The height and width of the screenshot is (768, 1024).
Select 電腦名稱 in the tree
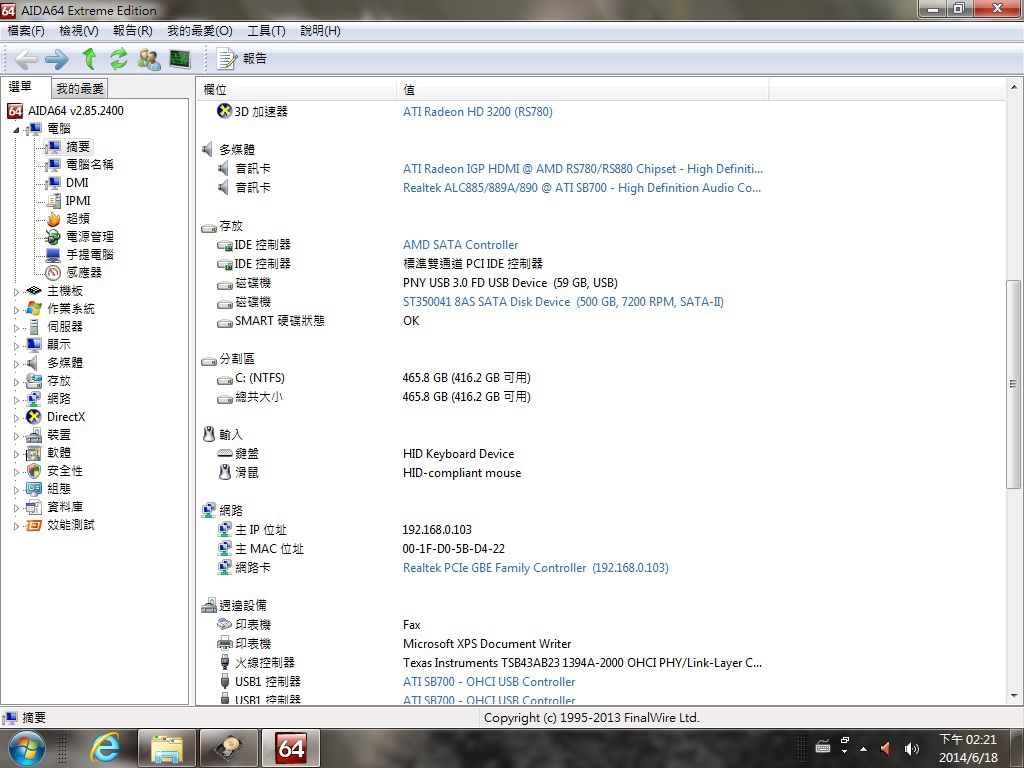89,165
